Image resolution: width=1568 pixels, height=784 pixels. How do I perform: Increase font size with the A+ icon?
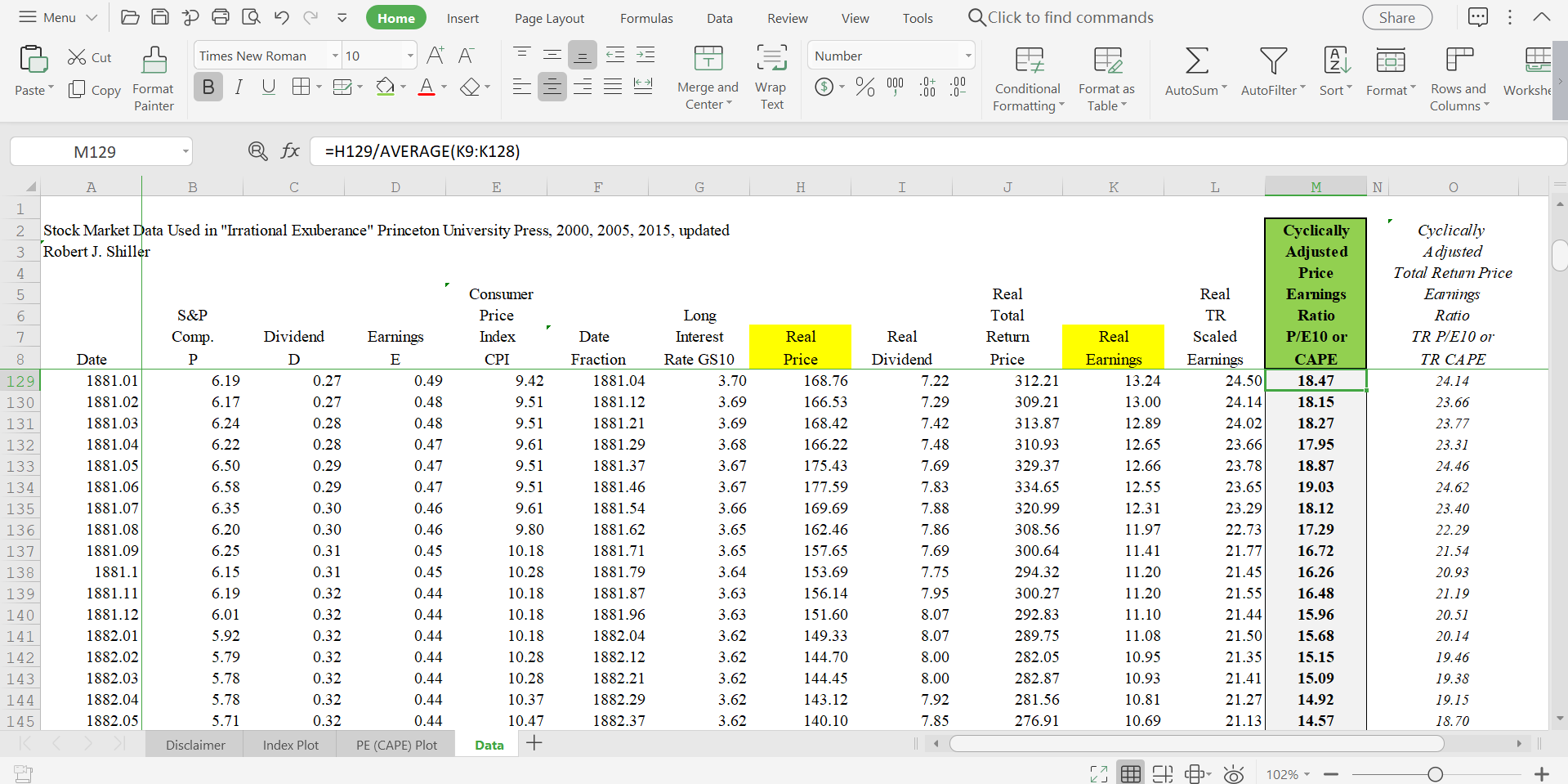click(436, 56)
